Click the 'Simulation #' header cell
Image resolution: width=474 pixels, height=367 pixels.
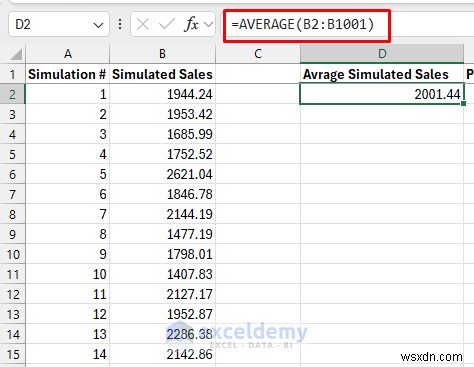(x=68, y=74)
